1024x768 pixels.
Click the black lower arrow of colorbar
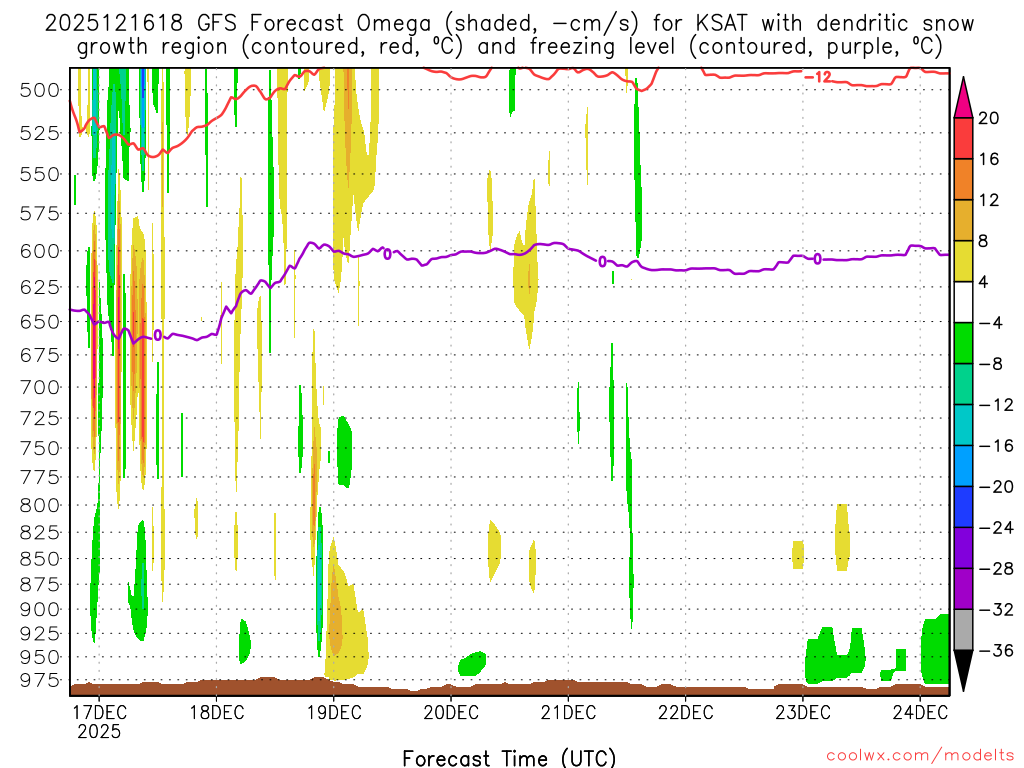963,671
